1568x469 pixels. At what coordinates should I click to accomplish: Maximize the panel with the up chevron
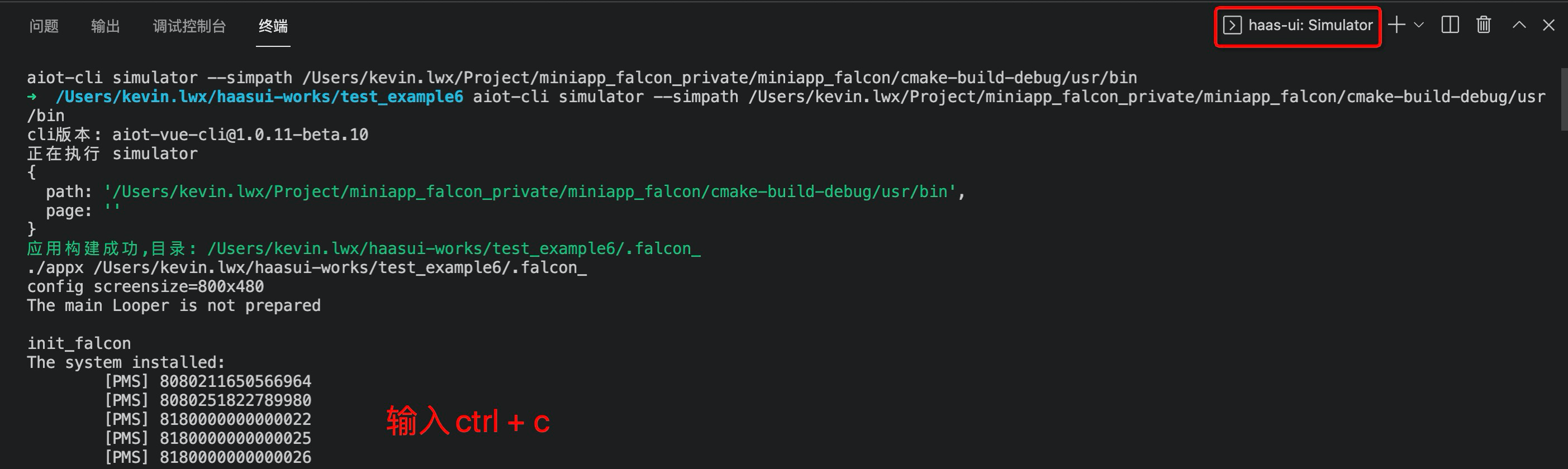pos(1519,25)
